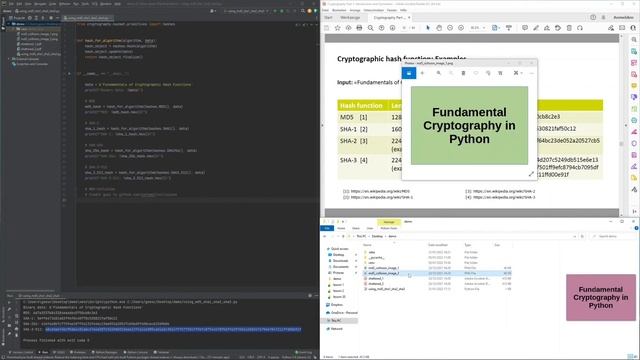The height and width of the screenshot is (360, 640).
Task: Toggle the favorite heart in Photos window
Action: (x=476, y=73)
